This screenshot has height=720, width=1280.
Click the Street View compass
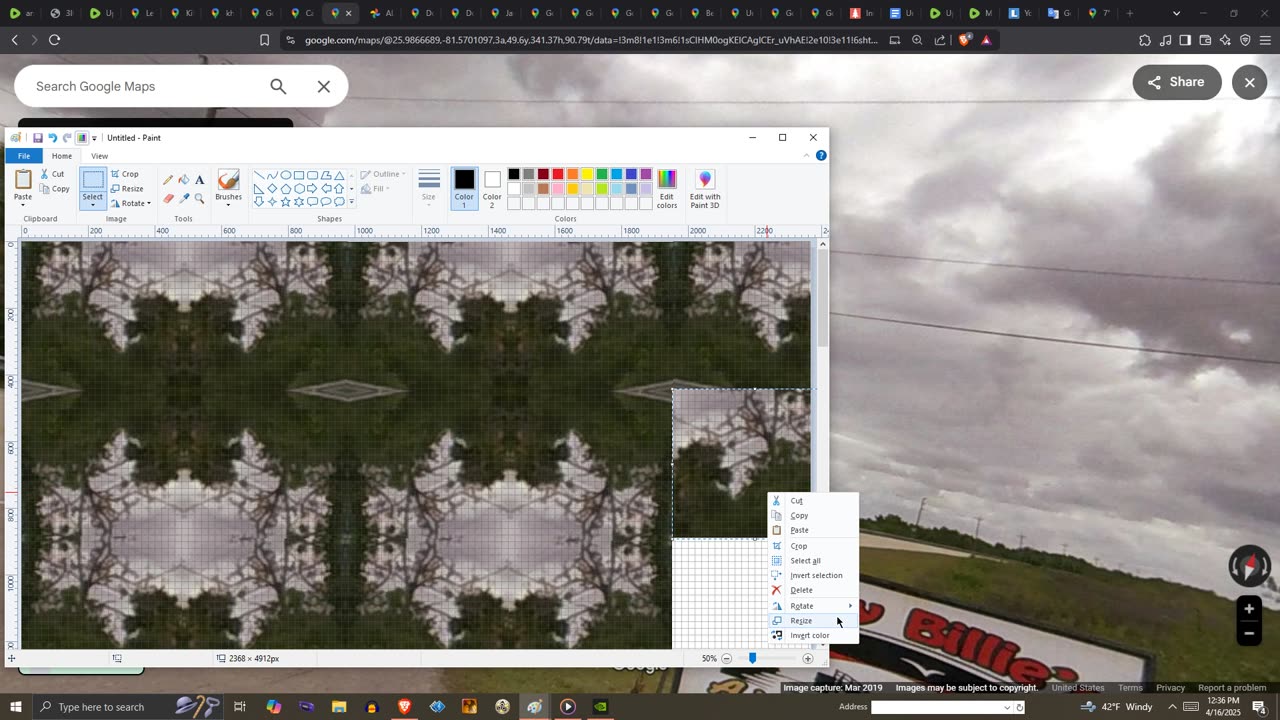[x=1249, y=566]
